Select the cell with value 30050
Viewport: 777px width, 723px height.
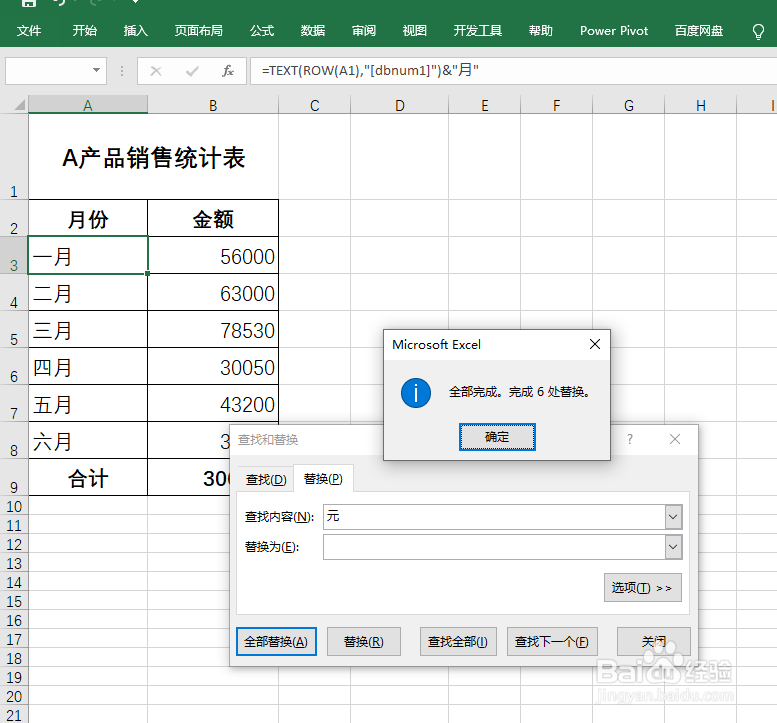click(213, 366)
